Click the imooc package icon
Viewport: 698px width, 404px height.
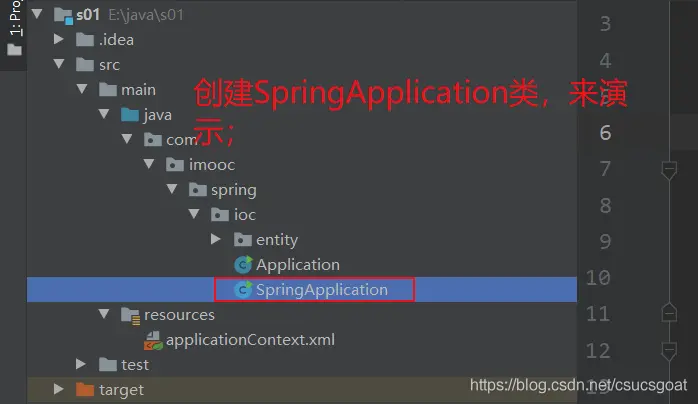(175, 165)
